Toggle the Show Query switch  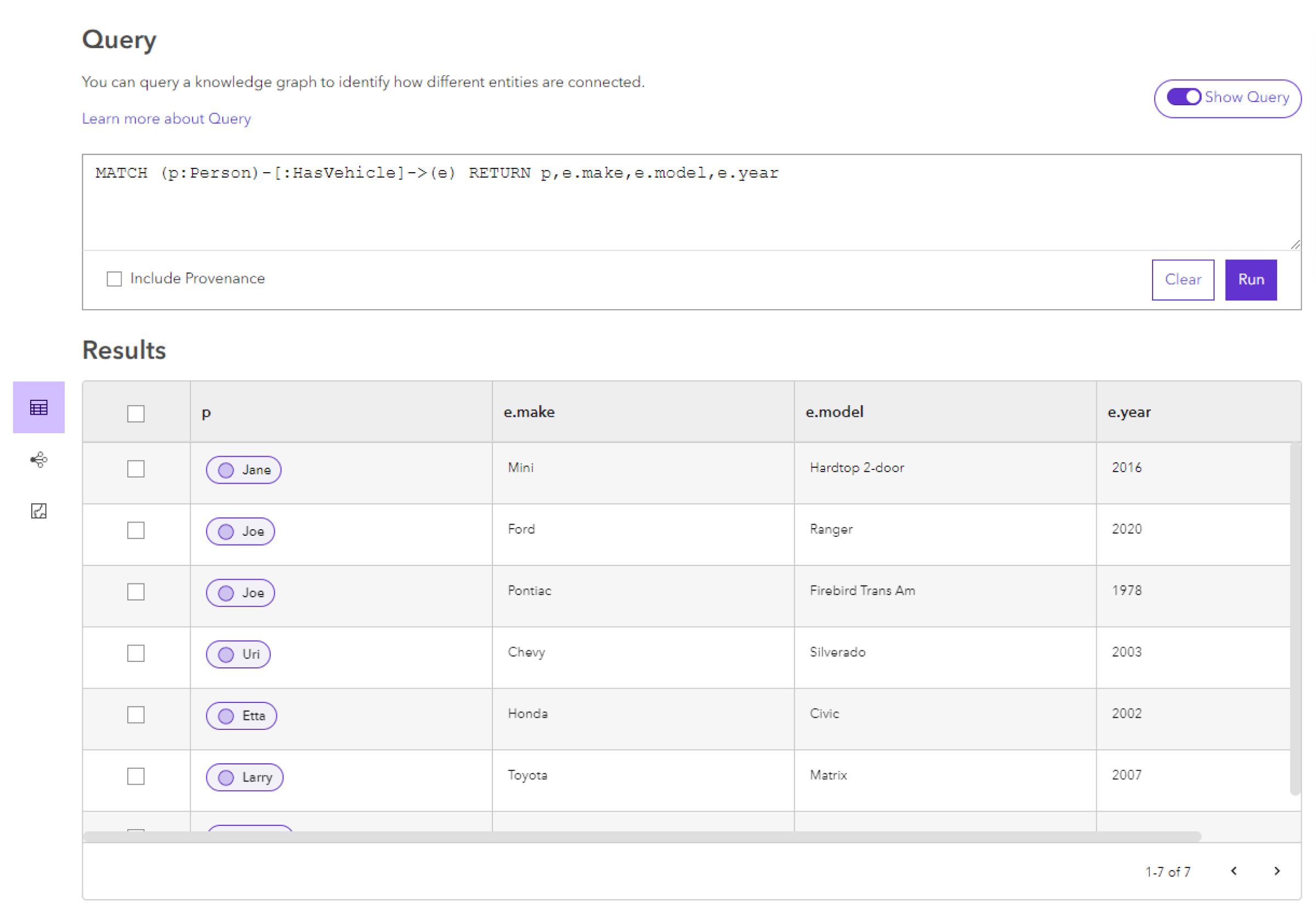[x=1184, y=96]
